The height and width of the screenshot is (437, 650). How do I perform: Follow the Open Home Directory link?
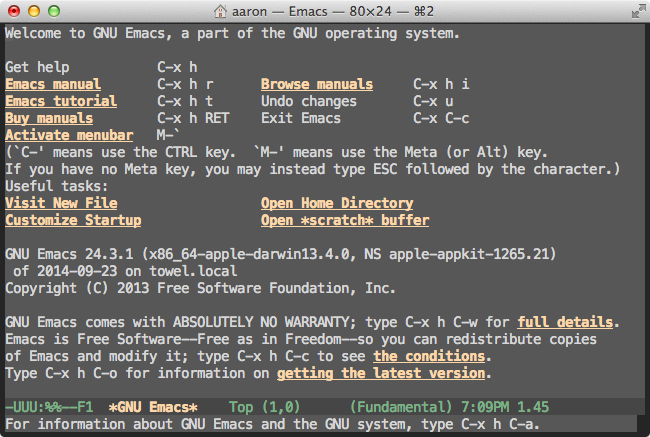[337, 203]
